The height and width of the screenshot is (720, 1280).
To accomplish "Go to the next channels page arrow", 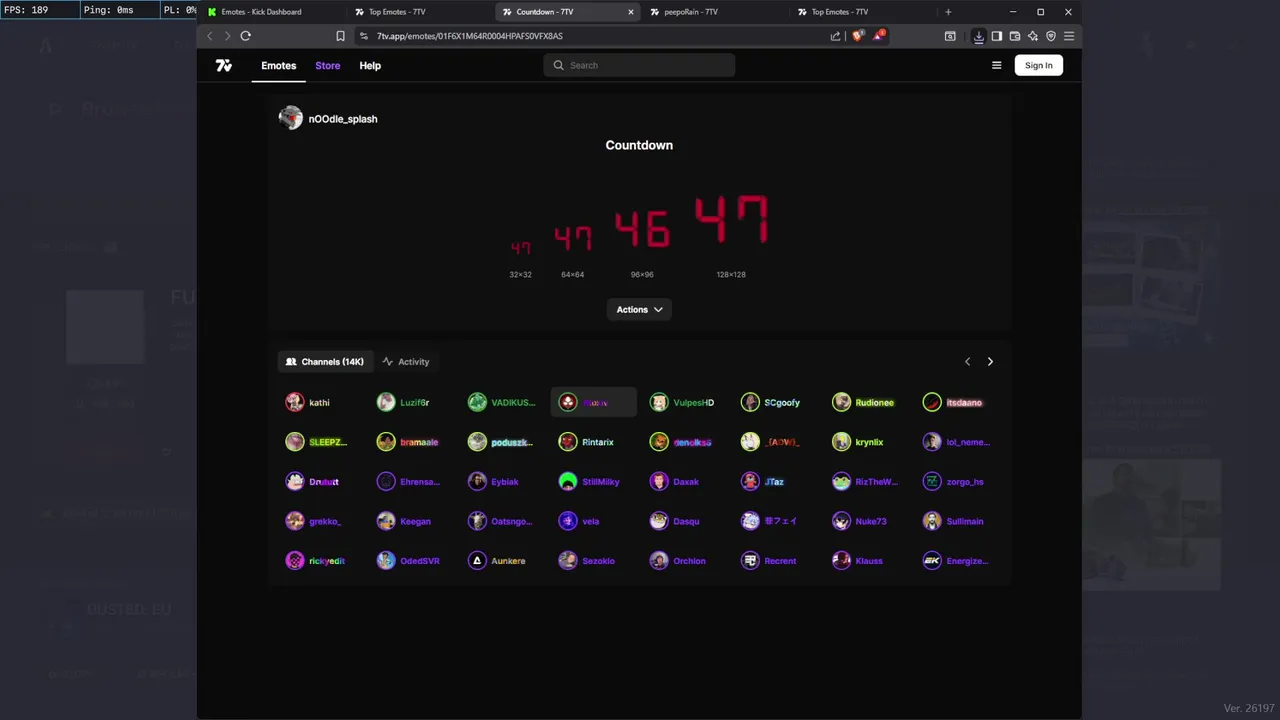I will point(990,362).
